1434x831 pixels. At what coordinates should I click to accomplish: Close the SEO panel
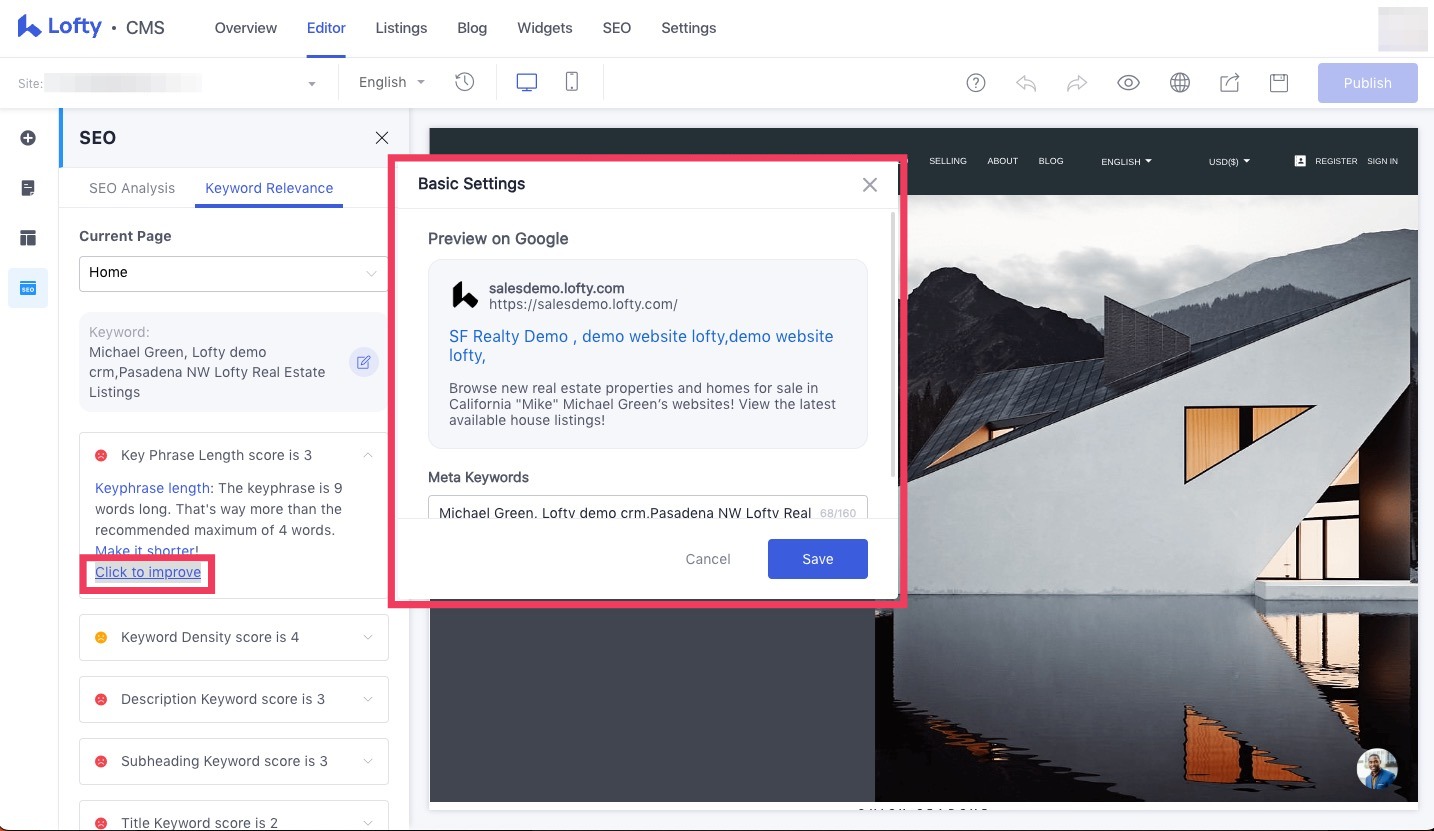click(381, 138)
